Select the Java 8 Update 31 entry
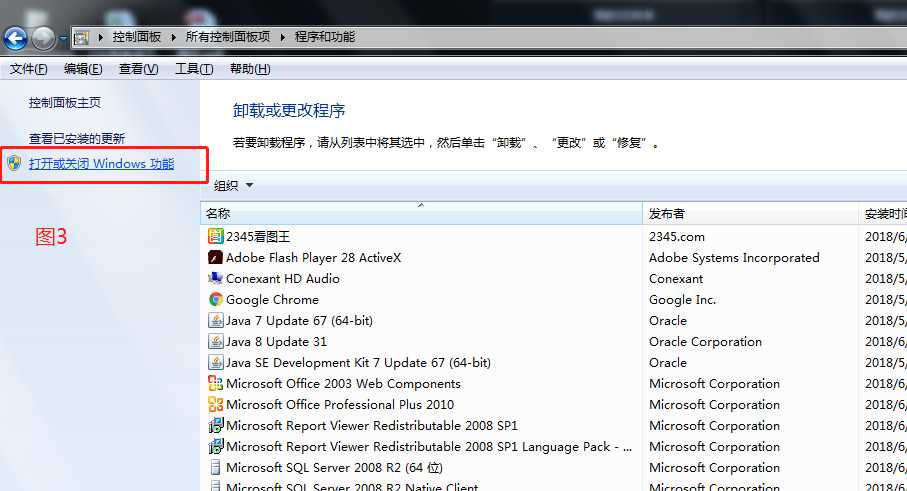This screenshot has height=491, width=907. pos(276,341)
